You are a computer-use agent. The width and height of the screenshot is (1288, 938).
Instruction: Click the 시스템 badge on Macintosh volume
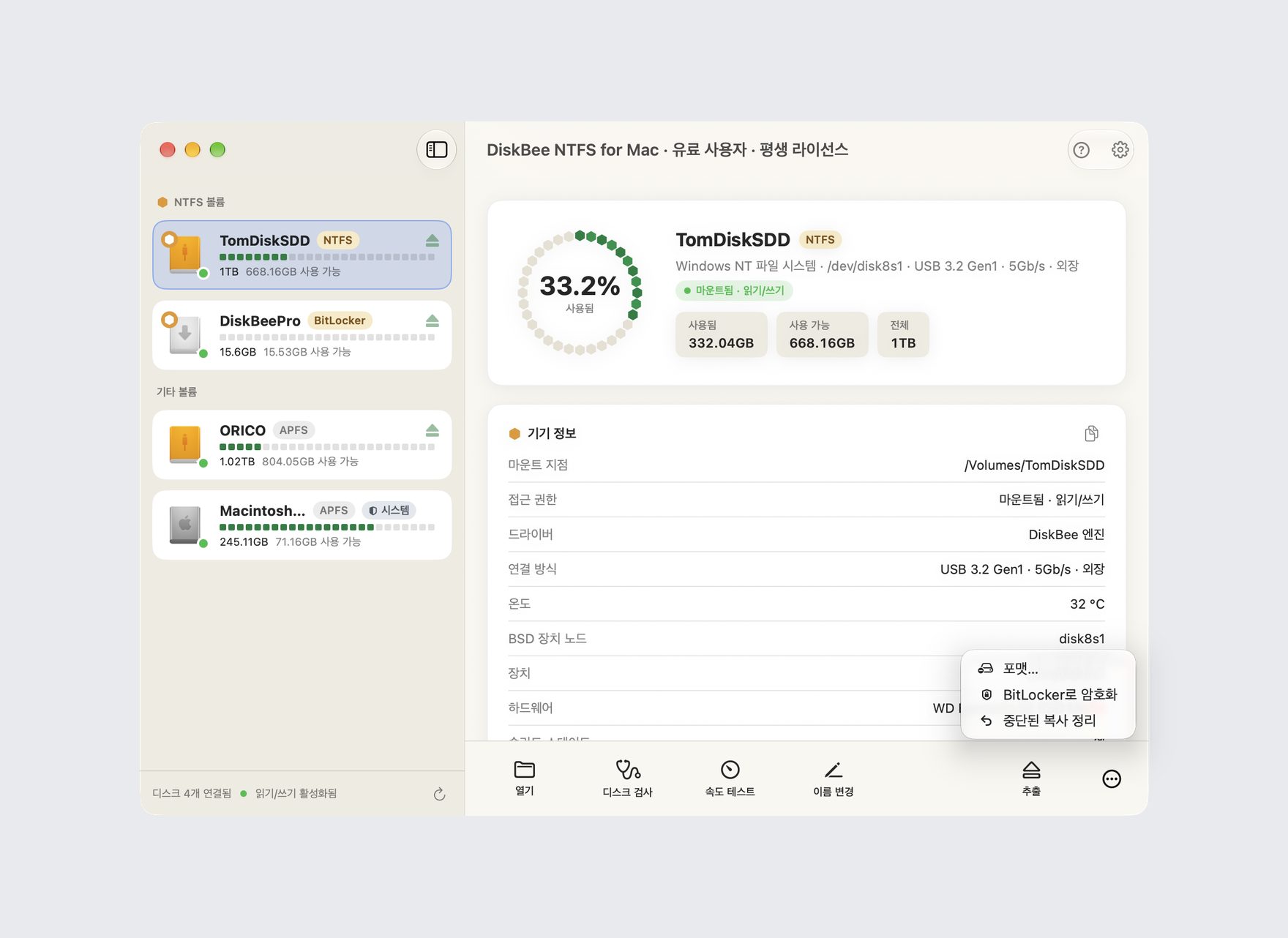tap(389, 511)
